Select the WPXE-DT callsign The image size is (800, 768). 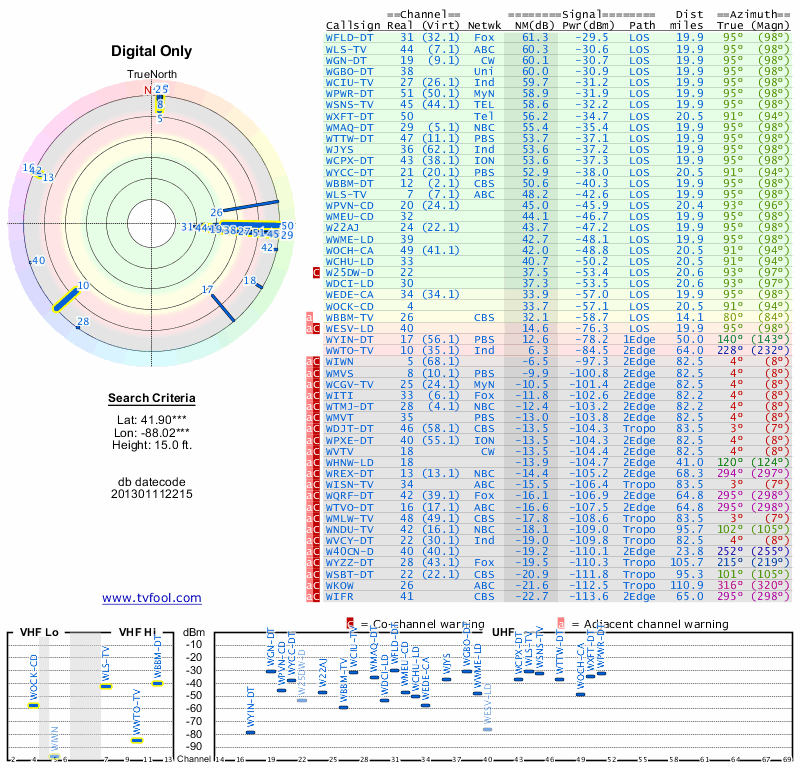349,440
